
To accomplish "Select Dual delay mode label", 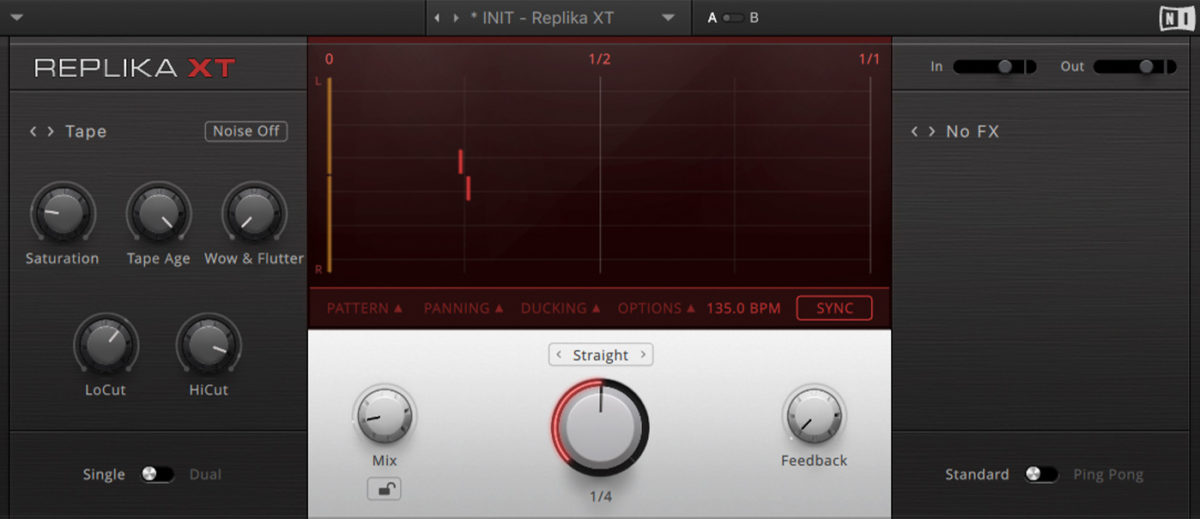I will click(205, 475).
